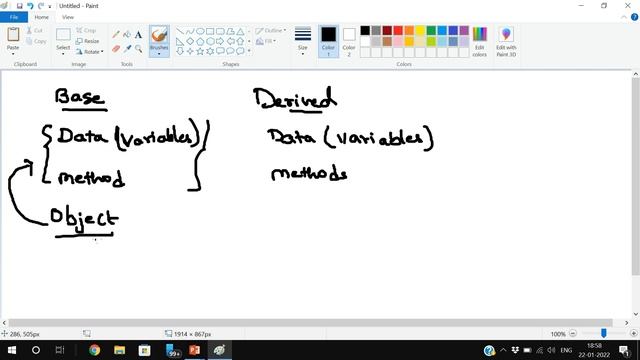Viewport: 640px width, 360px height.
Task: Choose the Five-point star shape
Action: (200, 51)
